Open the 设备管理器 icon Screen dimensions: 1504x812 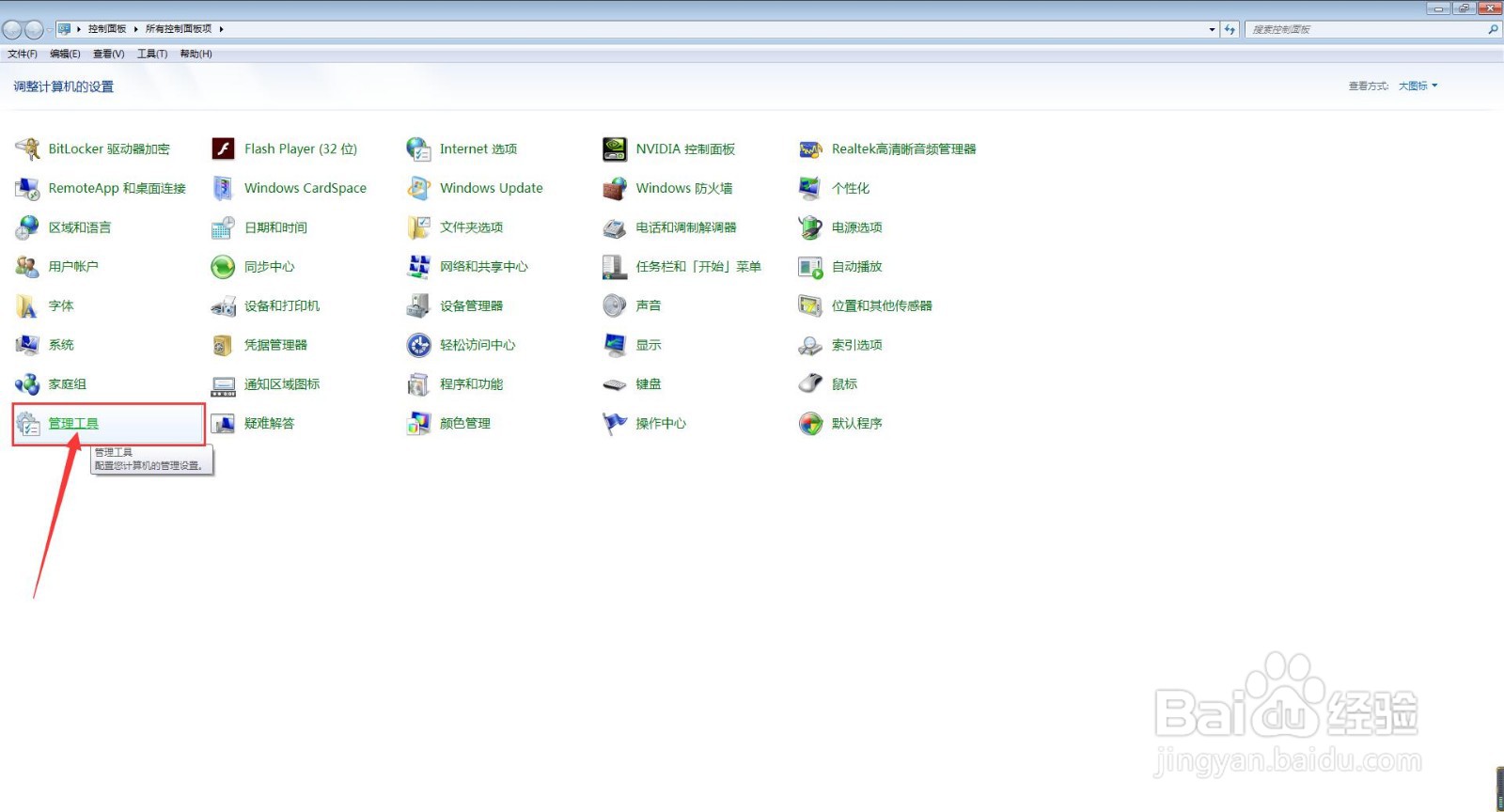coord(418,305)
